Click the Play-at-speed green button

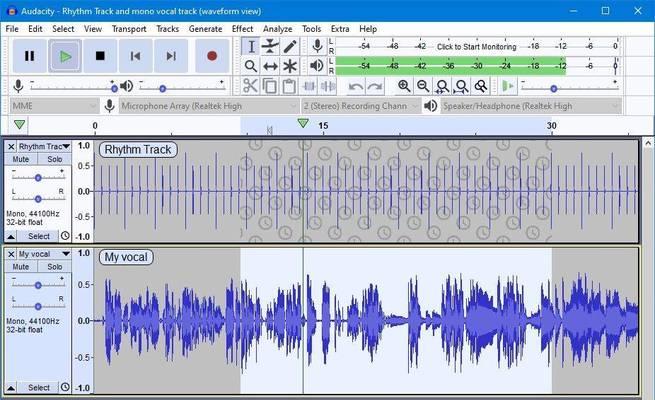508,86
